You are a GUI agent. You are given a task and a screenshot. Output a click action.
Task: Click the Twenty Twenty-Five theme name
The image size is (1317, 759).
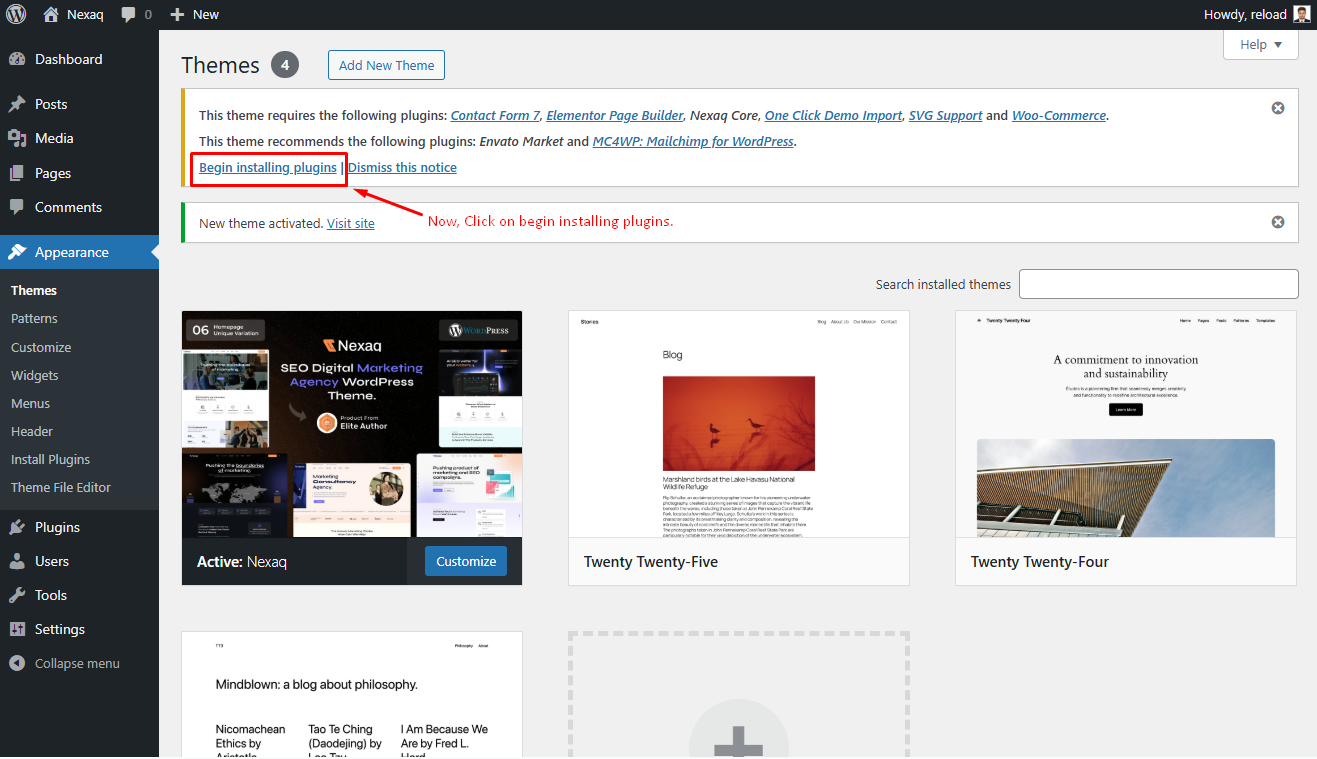651,562
